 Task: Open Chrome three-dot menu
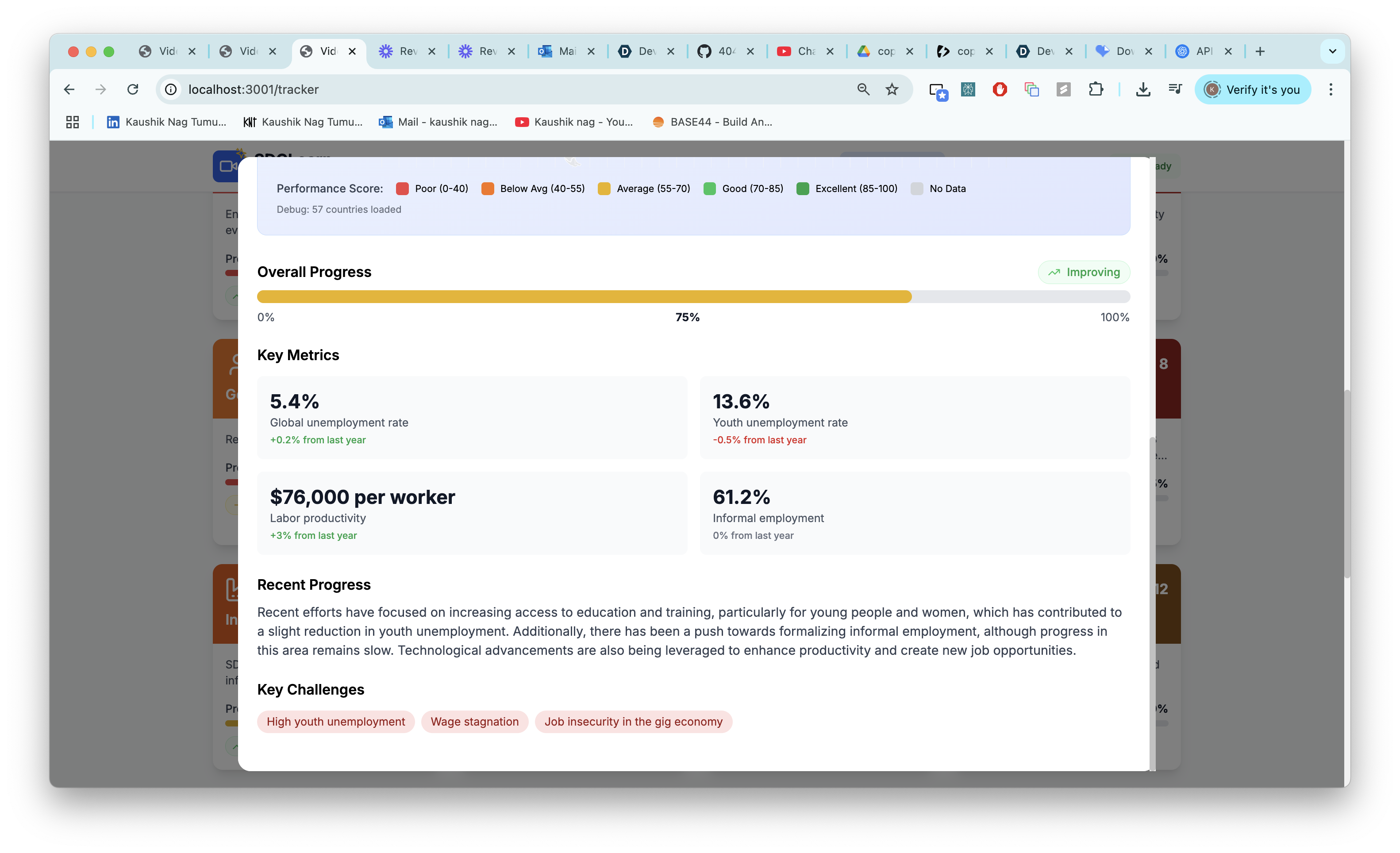(1331, 89)
